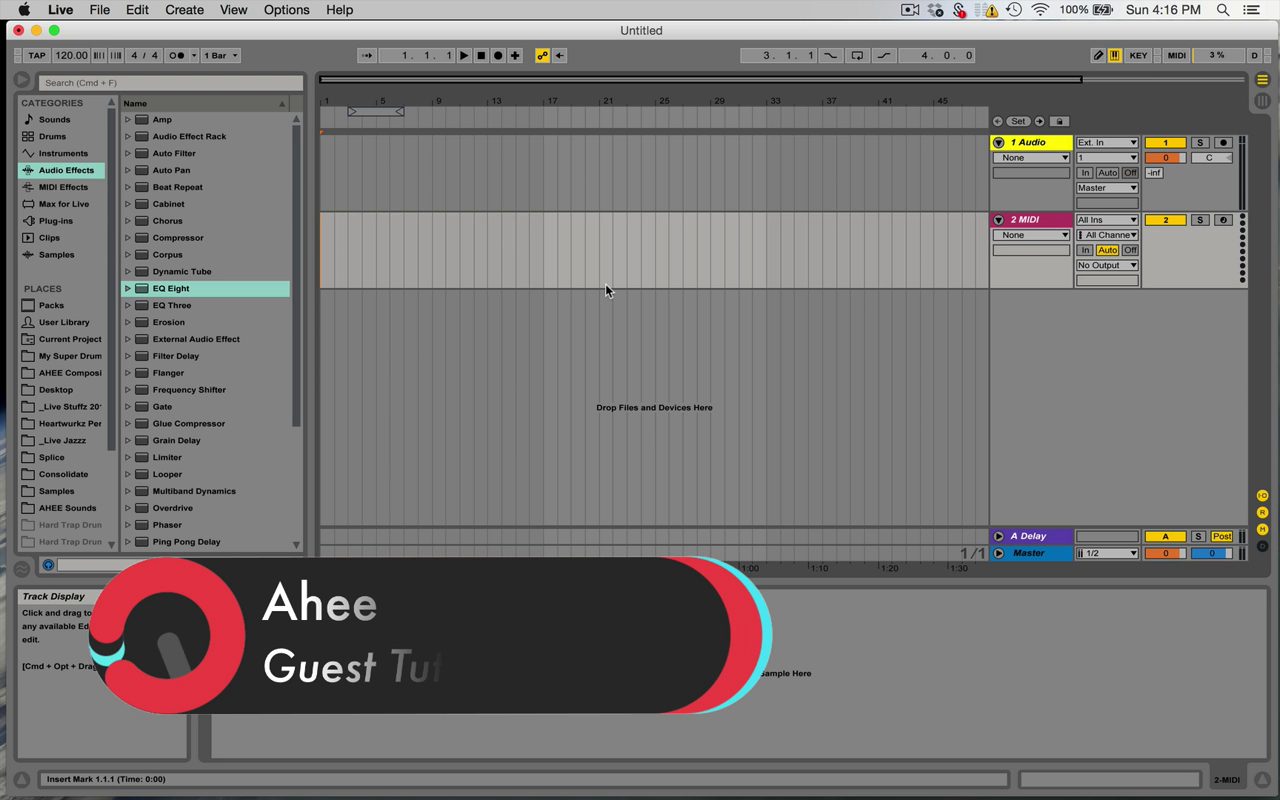1280x800 pixels.
Task: Click the Stop button in transport
Action: pyautogui.click(x=481, y=56)
